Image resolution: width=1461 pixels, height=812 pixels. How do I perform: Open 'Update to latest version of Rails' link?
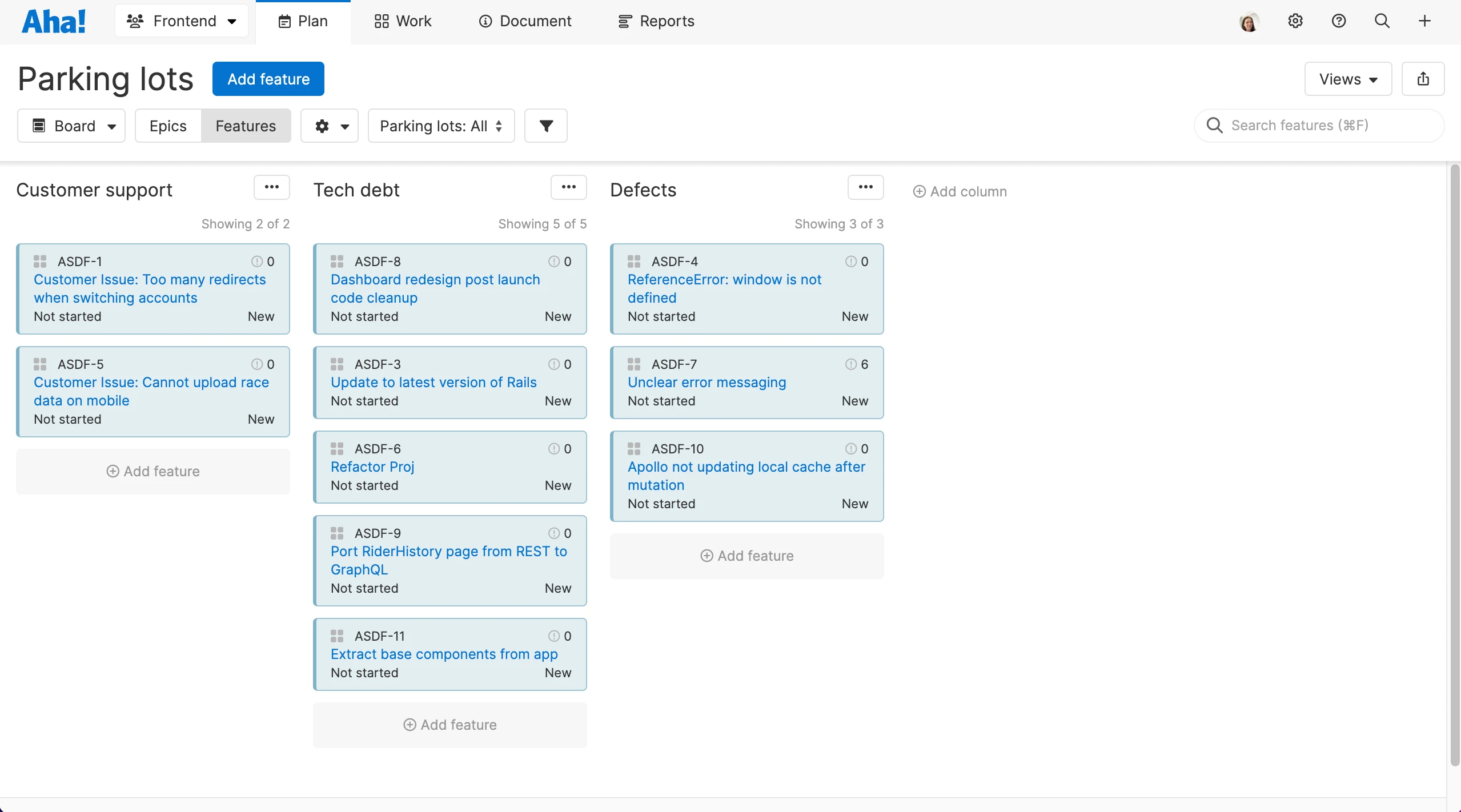[434, 383]
